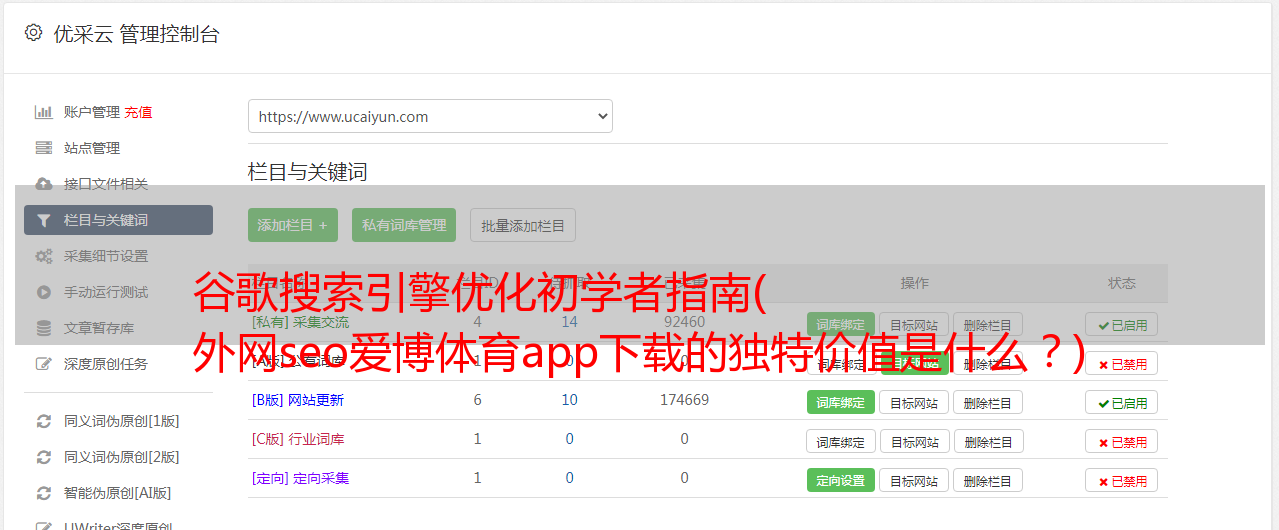Go to 站点管理
Screen dimensions: 1279x530
tap(92, 148)
